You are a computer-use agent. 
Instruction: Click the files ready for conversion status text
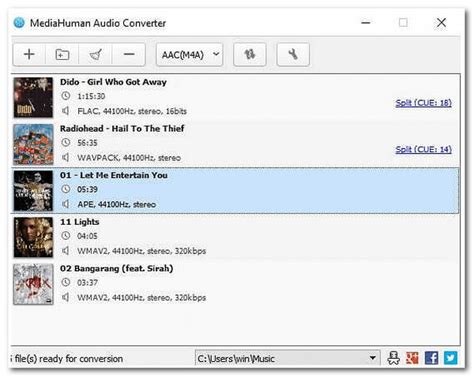coord(67,359)
